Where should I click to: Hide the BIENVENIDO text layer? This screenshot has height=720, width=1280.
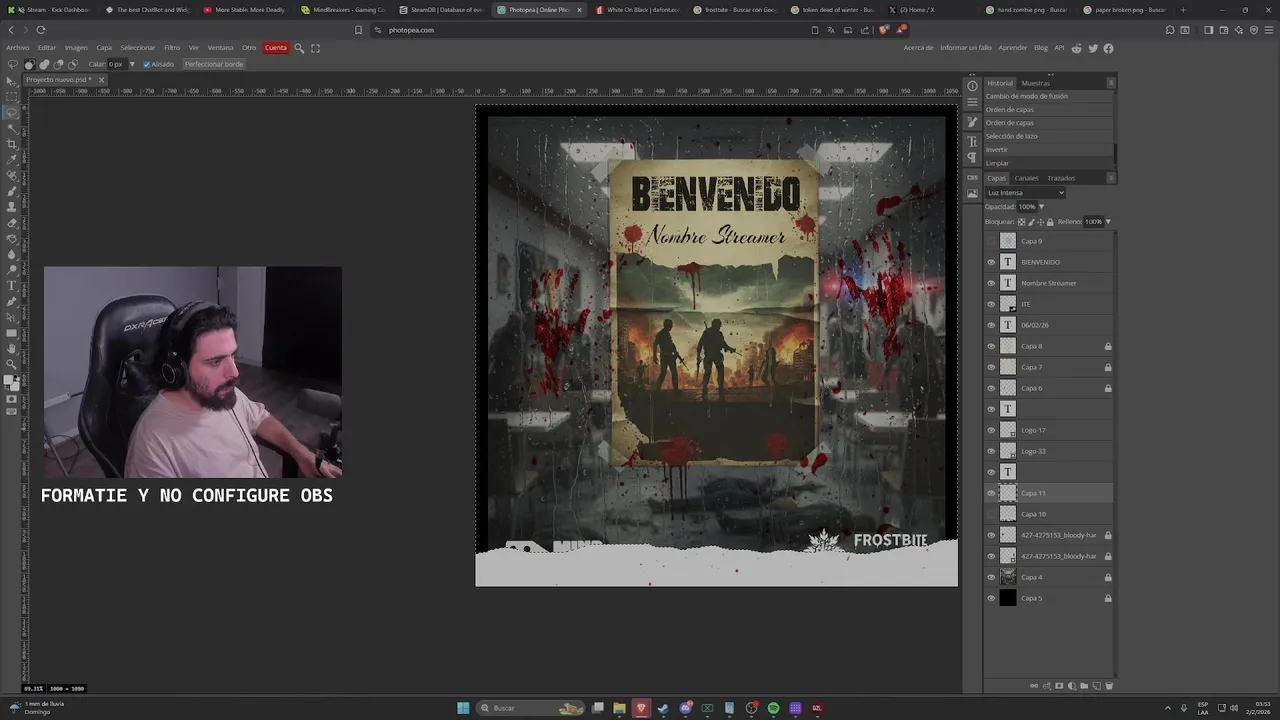pos(991,262)
